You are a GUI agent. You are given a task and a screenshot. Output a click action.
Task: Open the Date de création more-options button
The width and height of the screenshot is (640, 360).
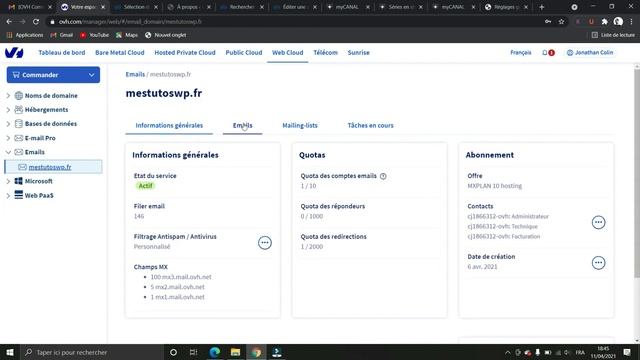(598, 263)
